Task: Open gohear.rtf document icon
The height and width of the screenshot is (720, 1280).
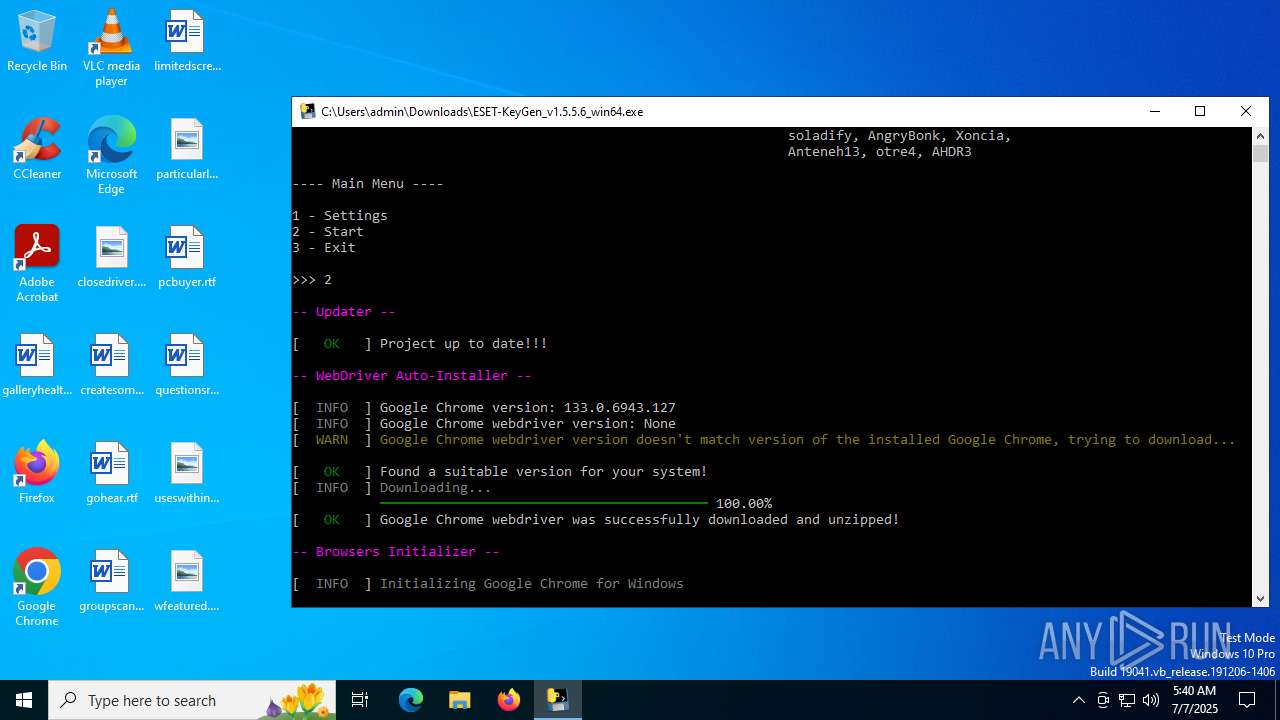Action: [x=111, y=474]
